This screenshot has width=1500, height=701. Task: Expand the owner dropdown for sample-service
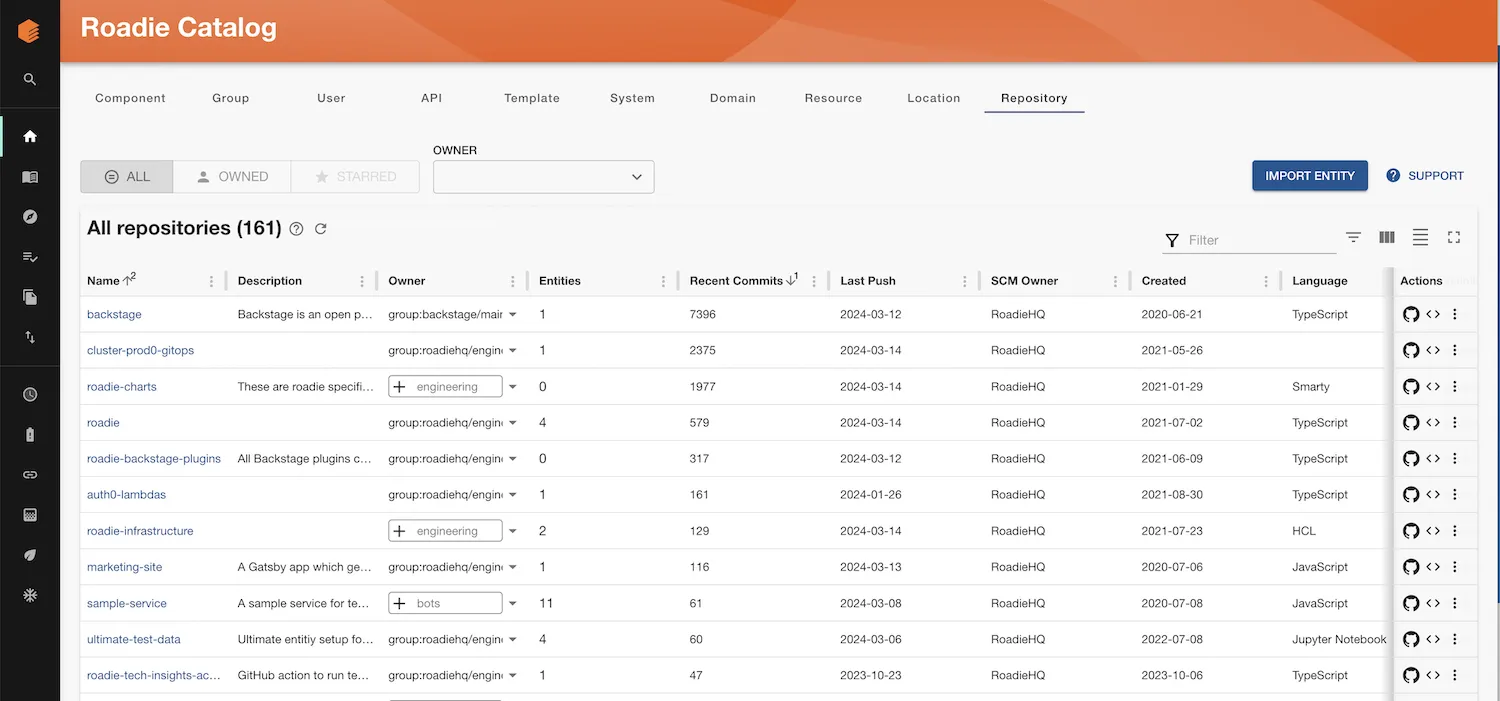click(513, 602)
